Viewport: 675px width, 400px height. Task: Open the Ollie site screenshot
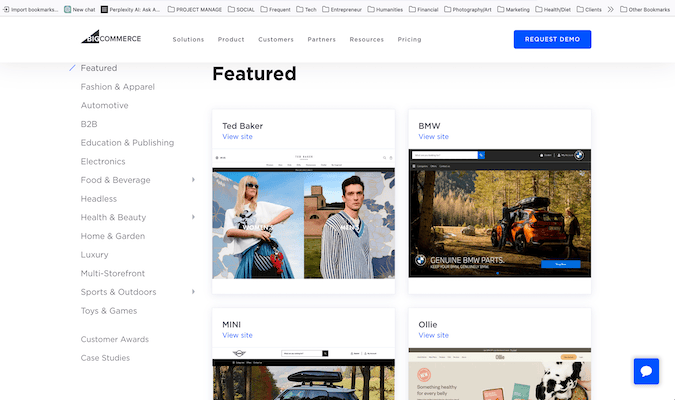tap(500, 374)
